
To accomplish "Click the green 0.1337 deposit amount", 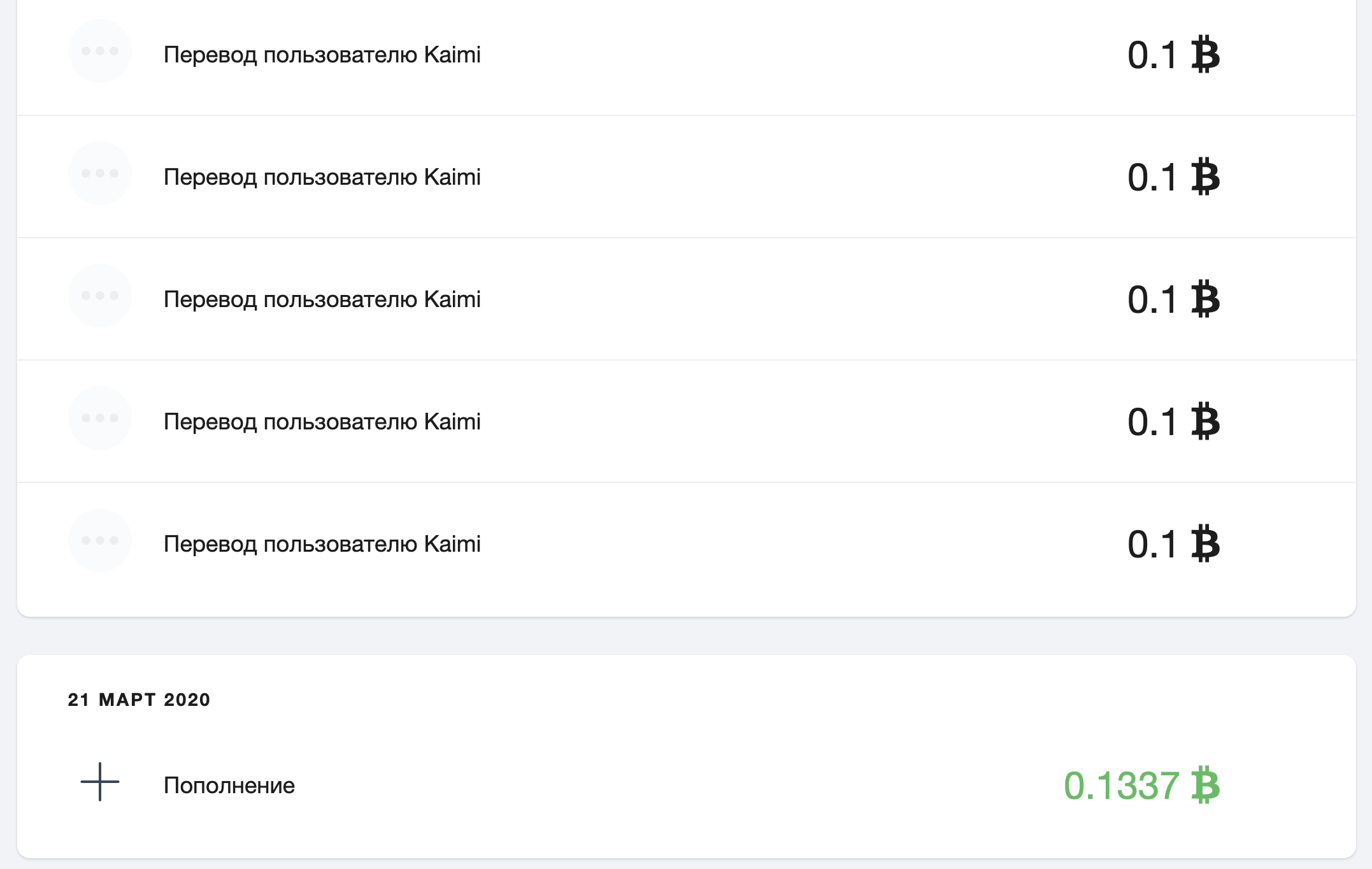I will pos(1121,786).
